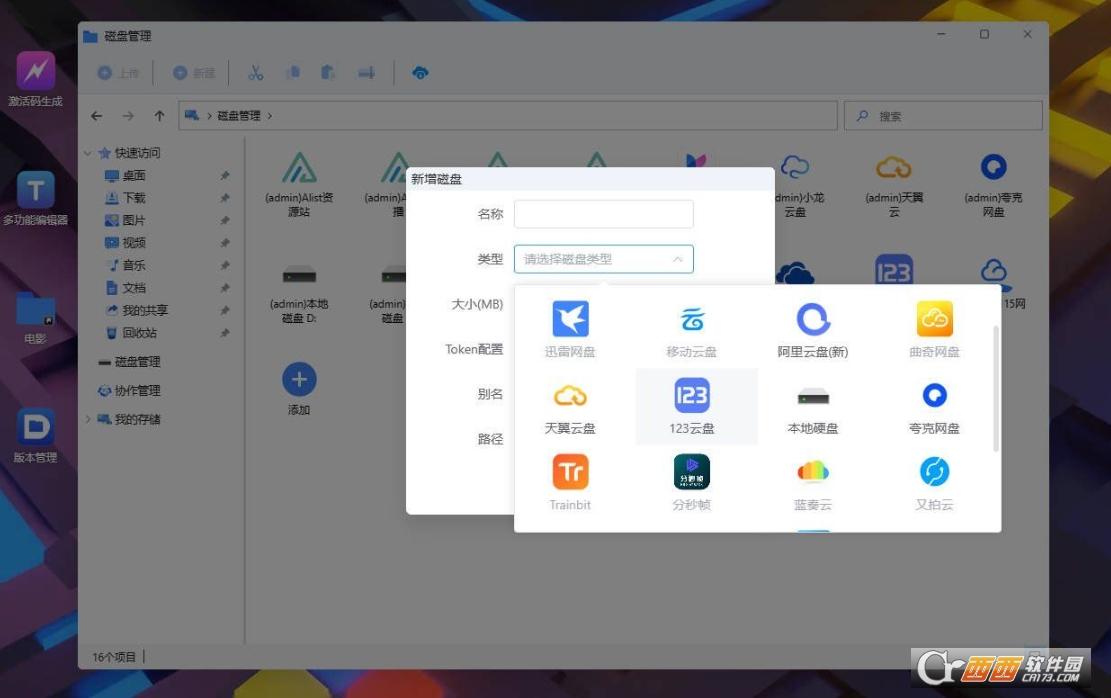Unpin 下载 using its pin icon
Viewport: 1111px width, 698px height.
tap(225, 198)
